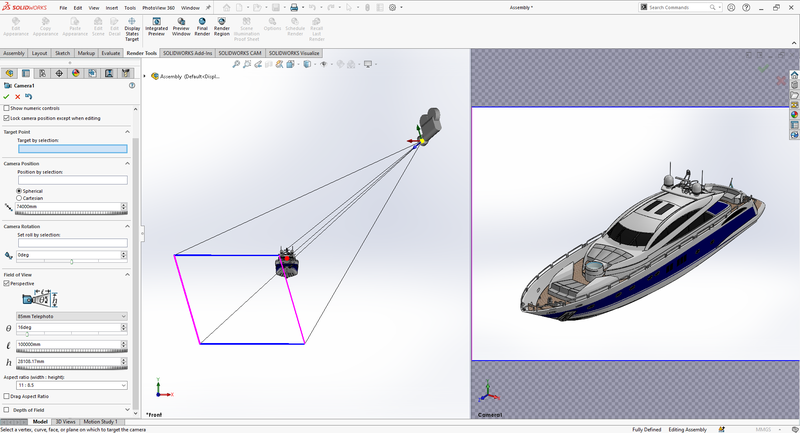The image size is (800, 433).
Task: Open the Preview Window render tool
Action: pyautogui.click(x=181, y=27)
